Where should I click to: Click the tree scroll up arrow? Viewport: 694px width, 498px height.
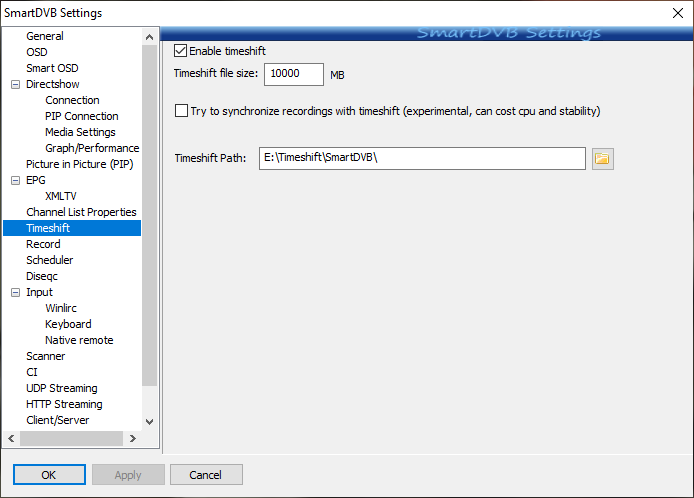(x=150, y=37)
